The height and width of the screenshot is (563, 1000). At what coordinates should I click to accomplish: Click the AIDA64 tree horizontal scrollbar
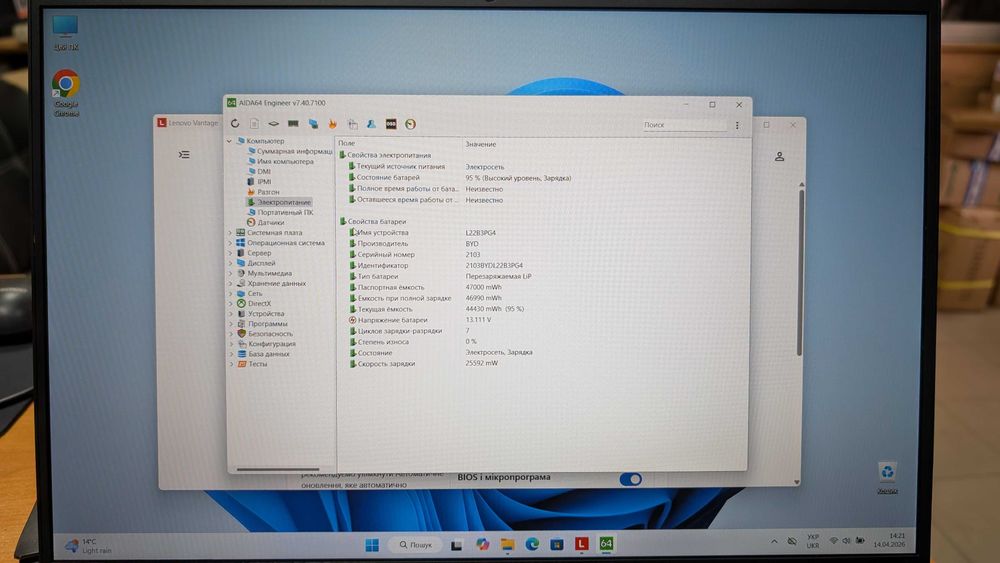pos(278,469)
